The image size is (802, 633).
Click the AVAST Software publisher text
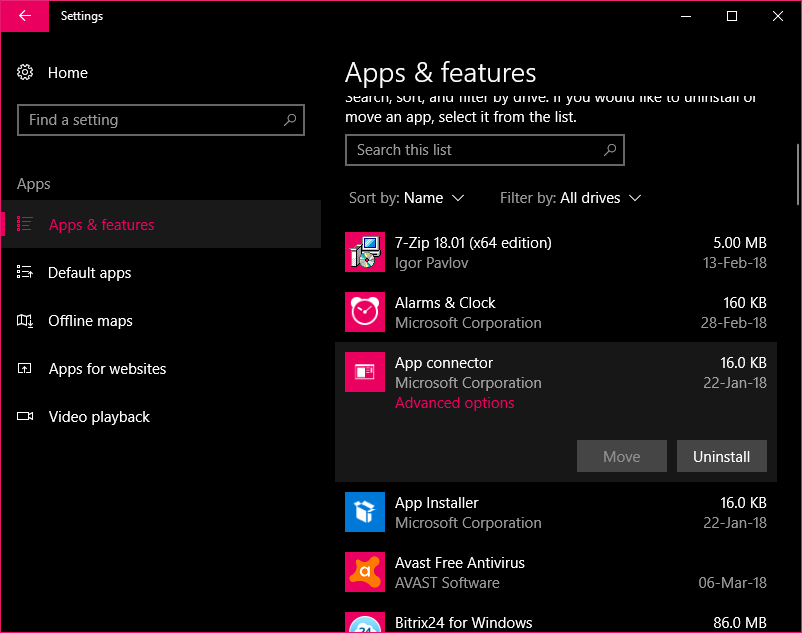447,583
